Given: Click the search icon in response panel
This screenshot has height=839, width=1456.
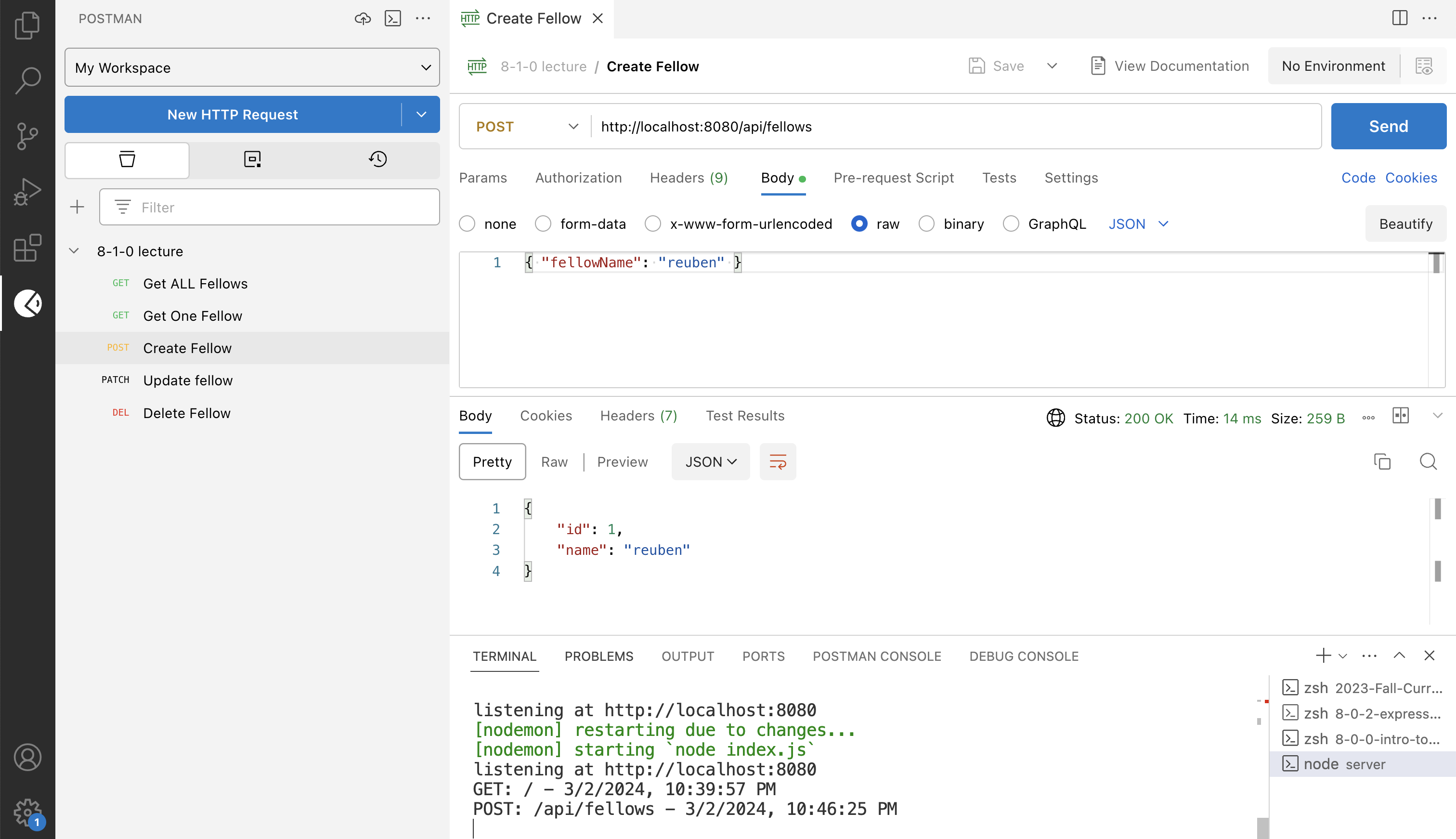Looking at the screenshot, I should click(x=1428, y=461).
